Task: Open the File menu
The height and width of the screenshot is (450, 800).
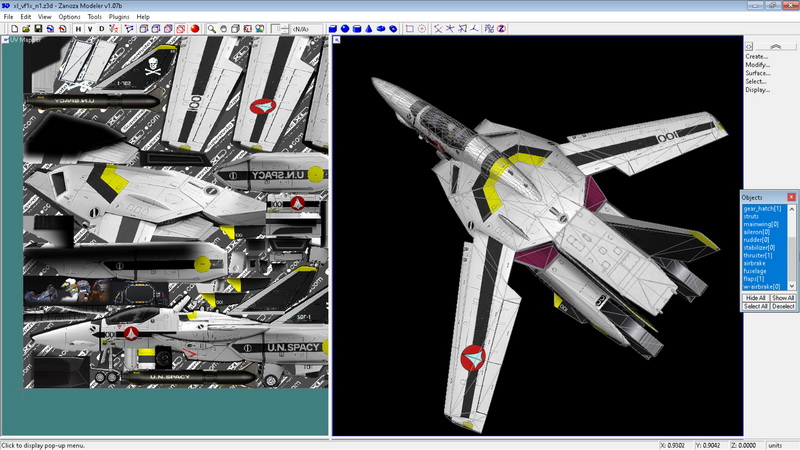Action: pyautogui.click(x=9, y=17)
